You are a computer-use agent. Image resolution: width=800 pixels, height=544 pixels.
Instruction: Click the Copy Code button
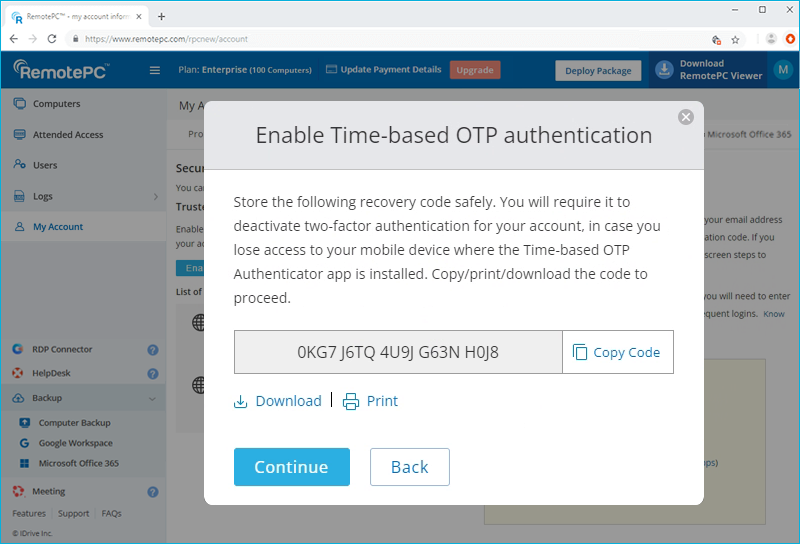617,352
